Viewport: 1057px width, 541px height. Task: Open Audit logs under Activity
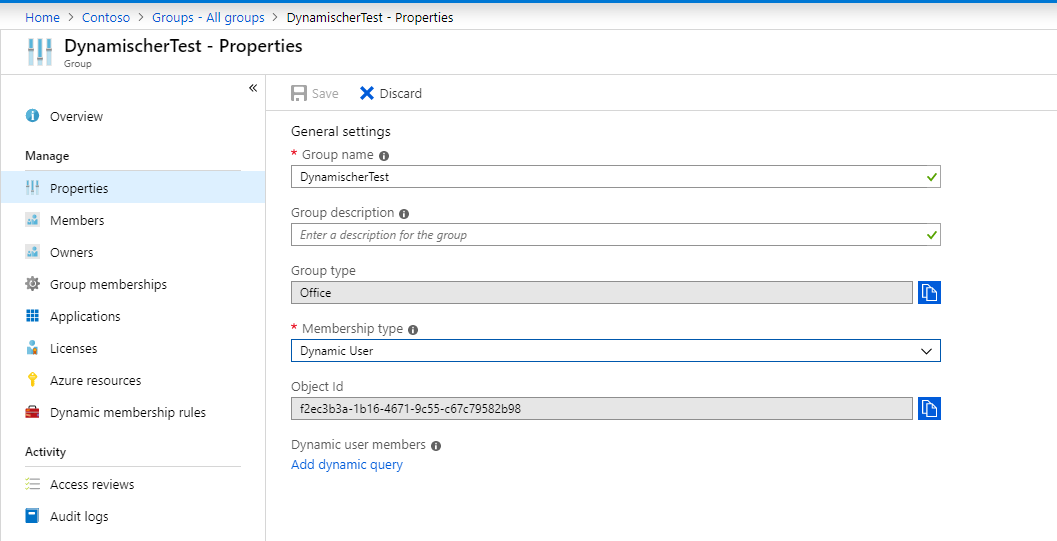[79, 516]
